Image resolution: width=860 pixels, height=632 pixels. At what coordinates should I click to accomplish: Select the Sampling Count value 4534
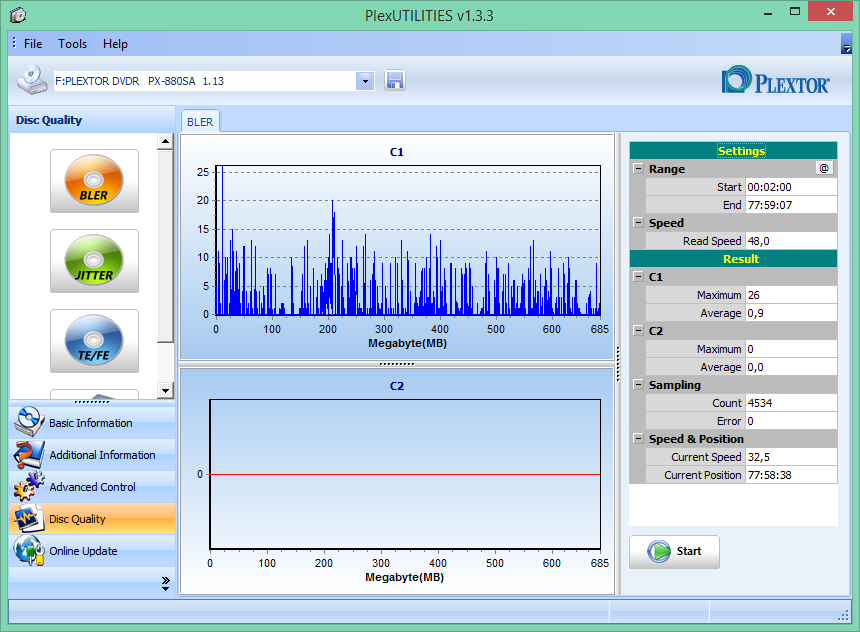pyautogui.click(x=791, y=403)
